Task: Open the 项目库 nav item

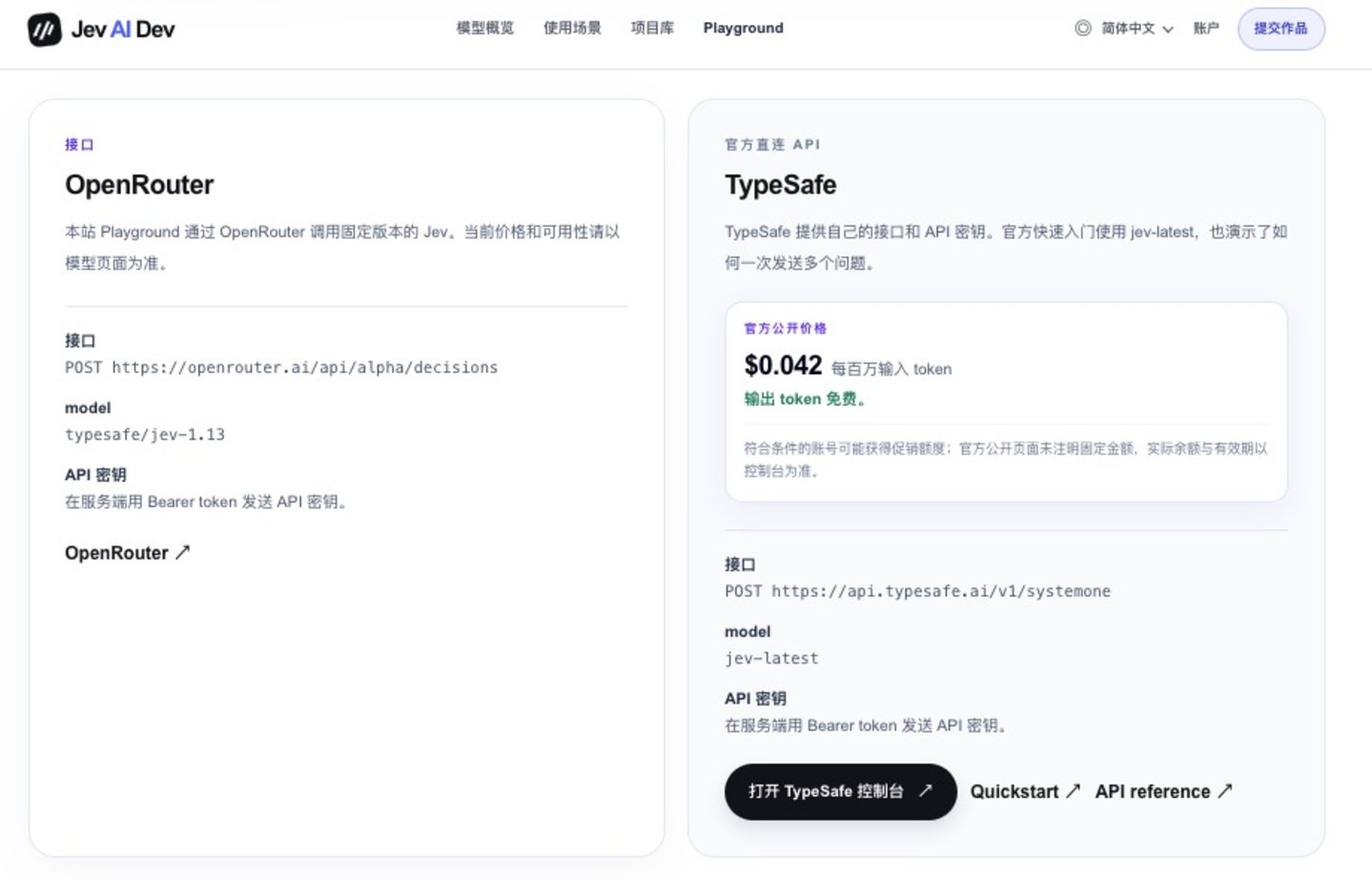Action: tap(652, 28)
